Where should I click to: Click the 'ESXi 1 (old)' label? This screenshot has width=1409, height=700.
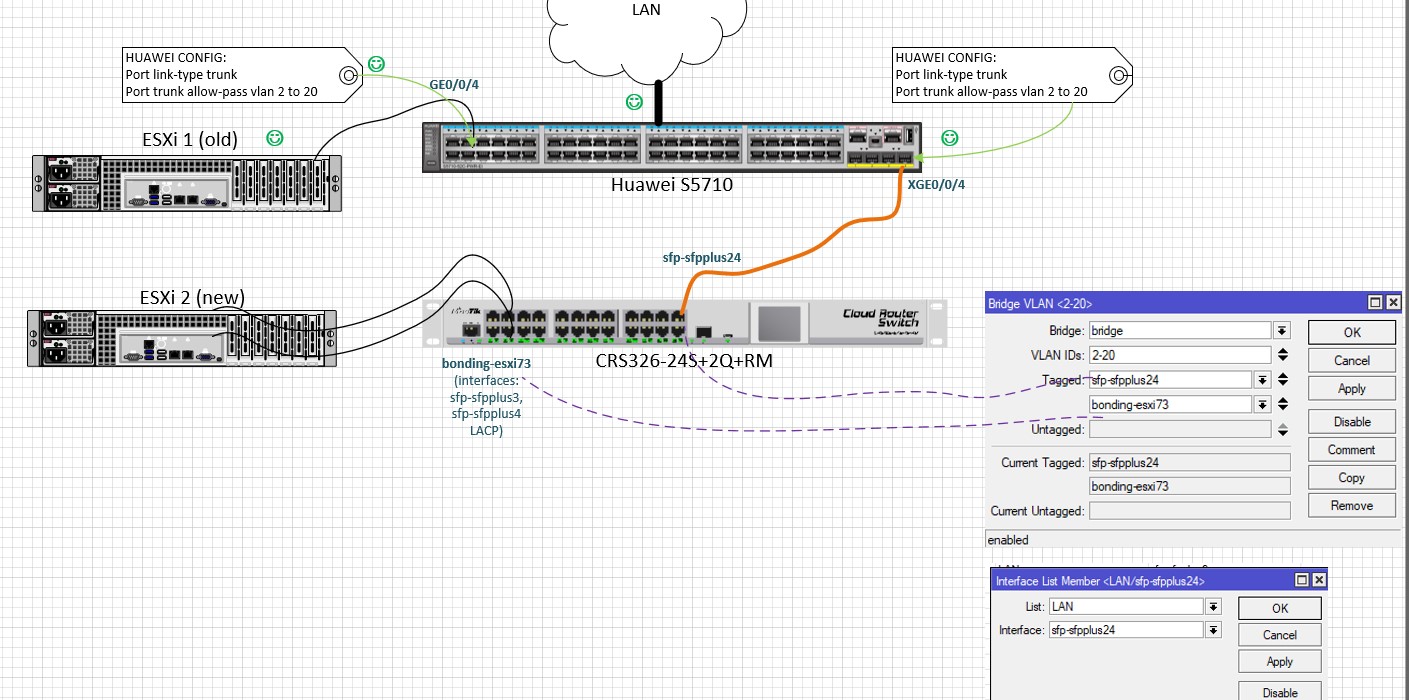pyautogui.click(x=190, y=139)
